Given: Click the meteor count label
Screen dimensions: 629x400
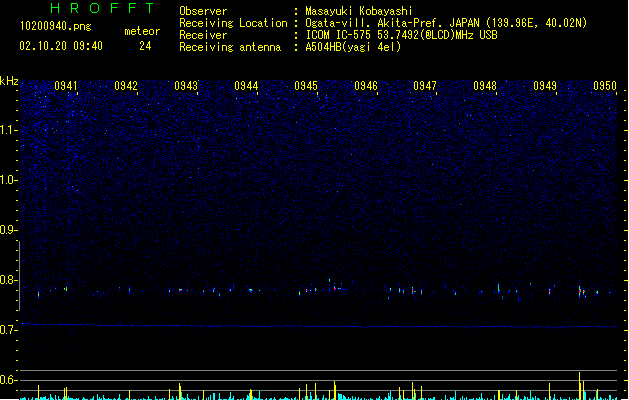Looking at the screenshot, I should (x=142, y=31).
